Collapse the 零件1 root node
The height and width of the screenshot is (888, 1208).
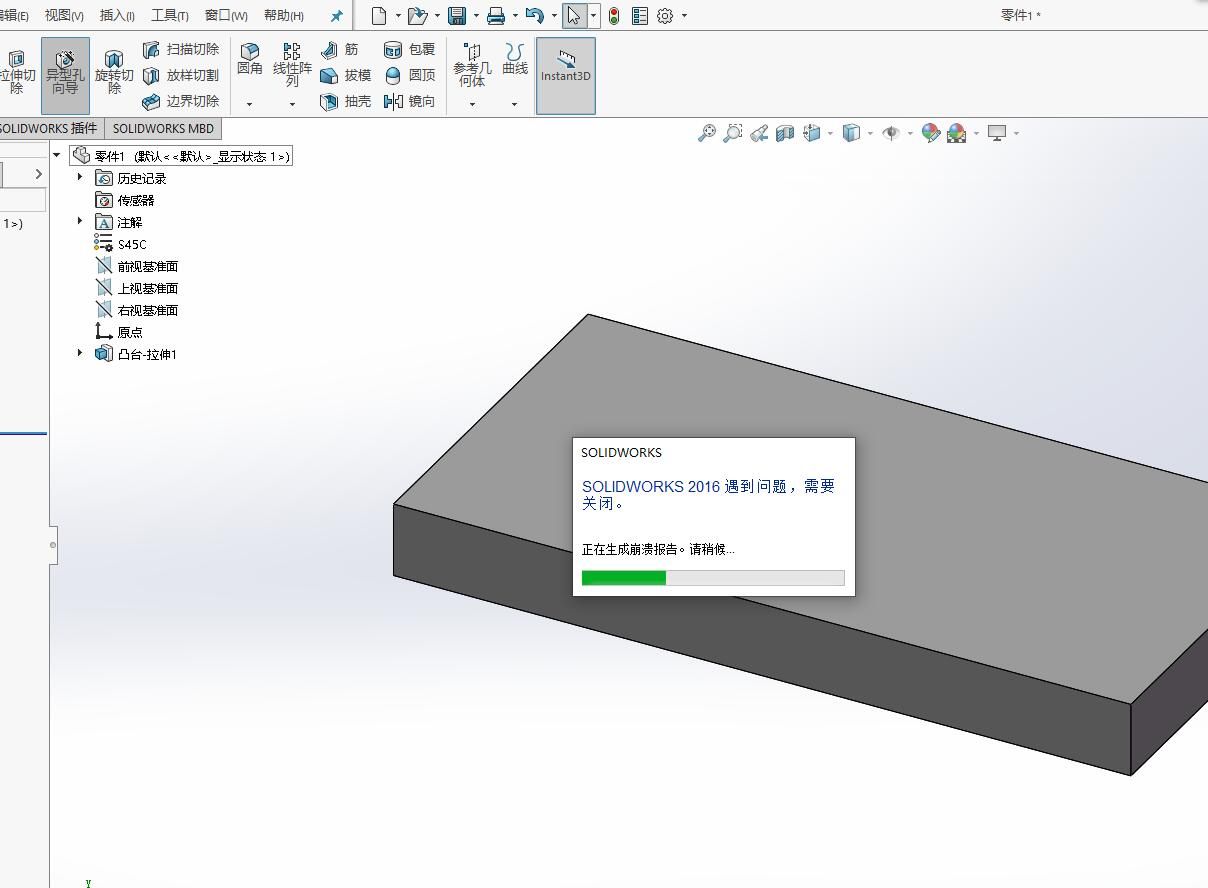pos(57,155)
